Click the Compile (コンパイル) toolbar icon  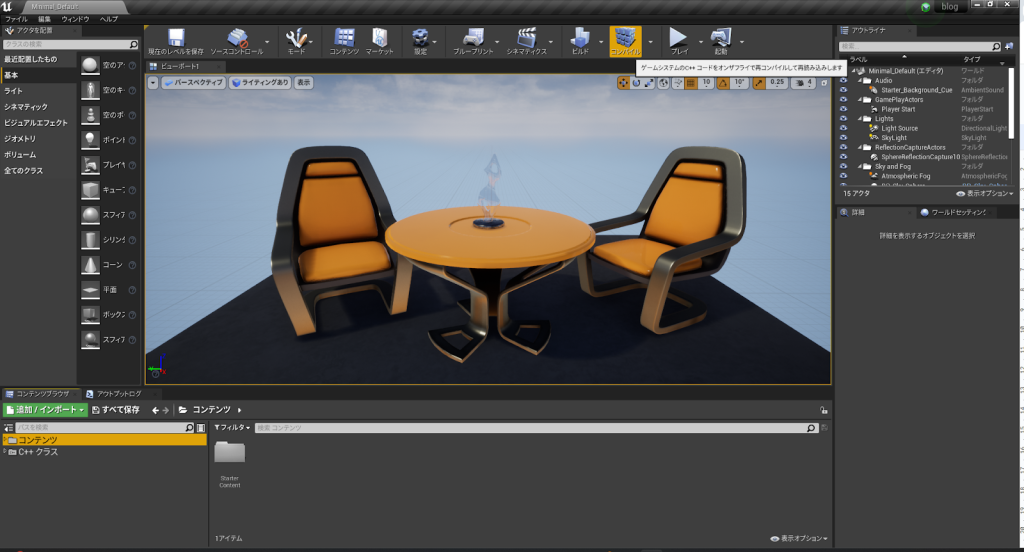pyautogui.click(x=625, y=39)
